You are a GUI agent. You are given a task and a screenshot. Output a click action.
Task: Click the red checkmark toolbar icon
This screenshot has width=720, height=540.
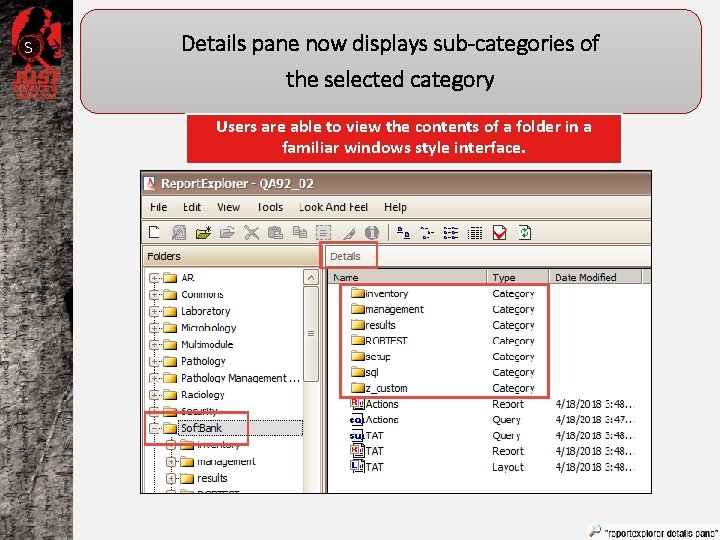(x=500, y=233)
